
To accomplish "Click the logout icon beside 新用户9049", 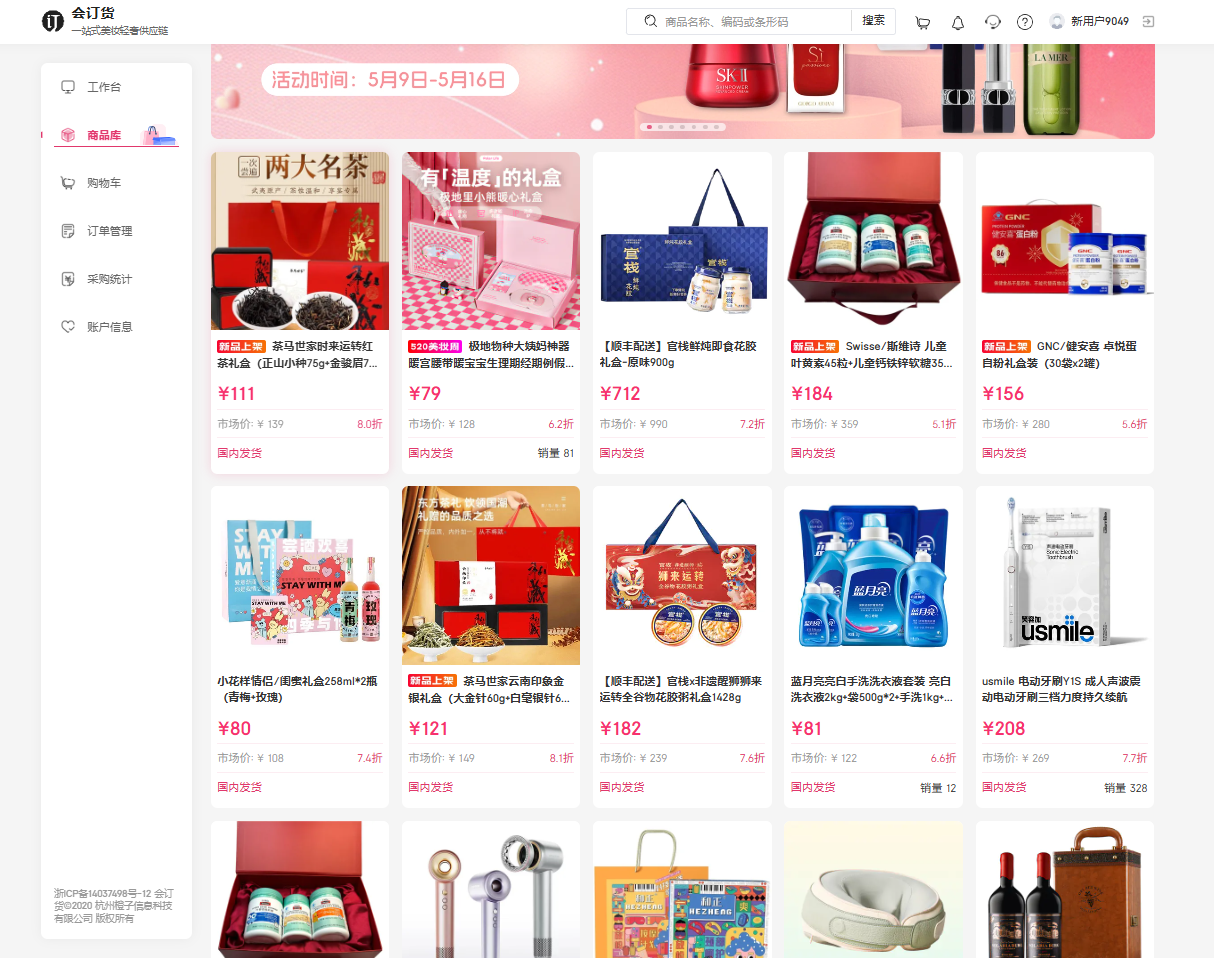I will point(1148,21).
